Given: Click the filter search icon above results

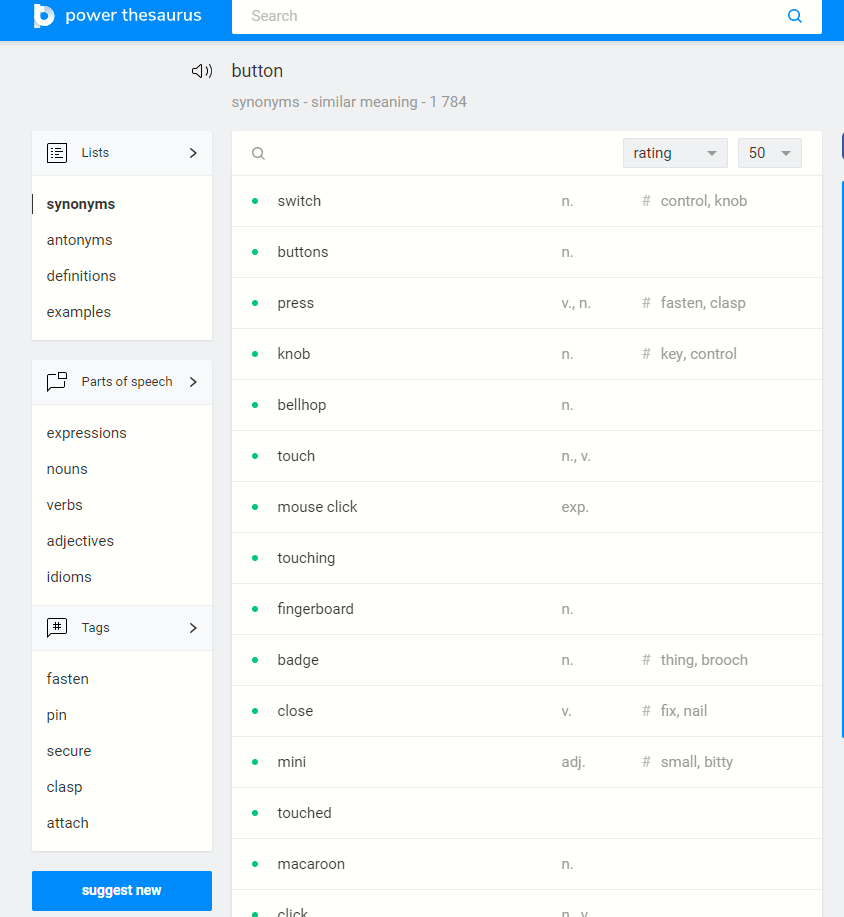Looking at the screenshot, I should 258,153.
